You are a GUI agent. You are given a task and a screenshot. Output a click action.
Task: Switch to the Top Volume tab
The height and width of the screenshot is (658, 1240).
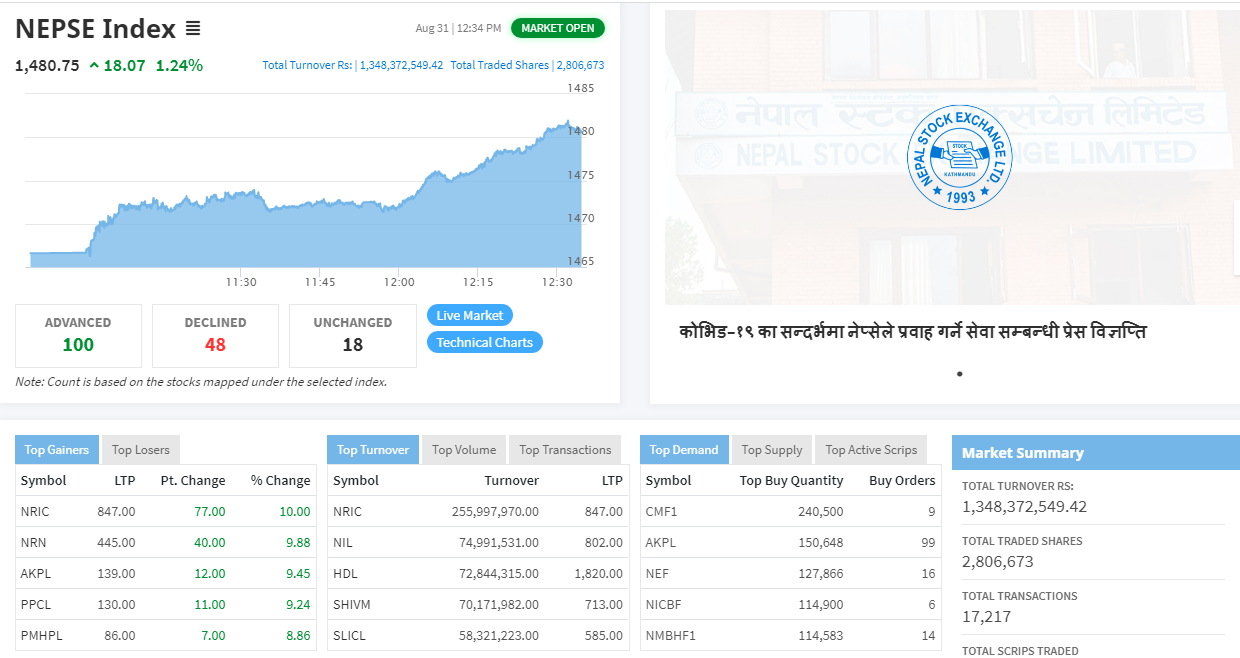point(464,450)
